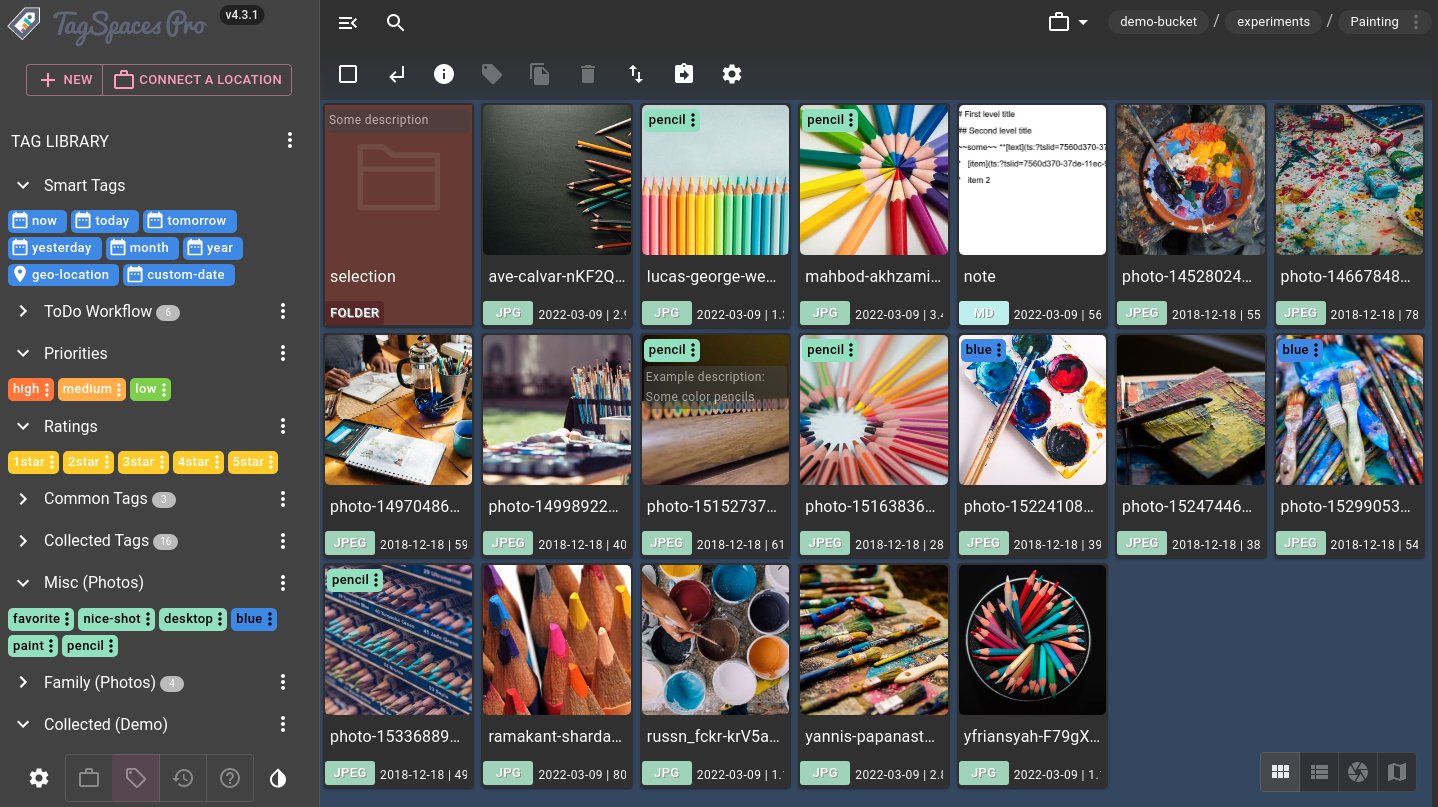Toggle the sidebar collapse menu icon
This screenshot has width=1438, height=807.
[347, 23]
